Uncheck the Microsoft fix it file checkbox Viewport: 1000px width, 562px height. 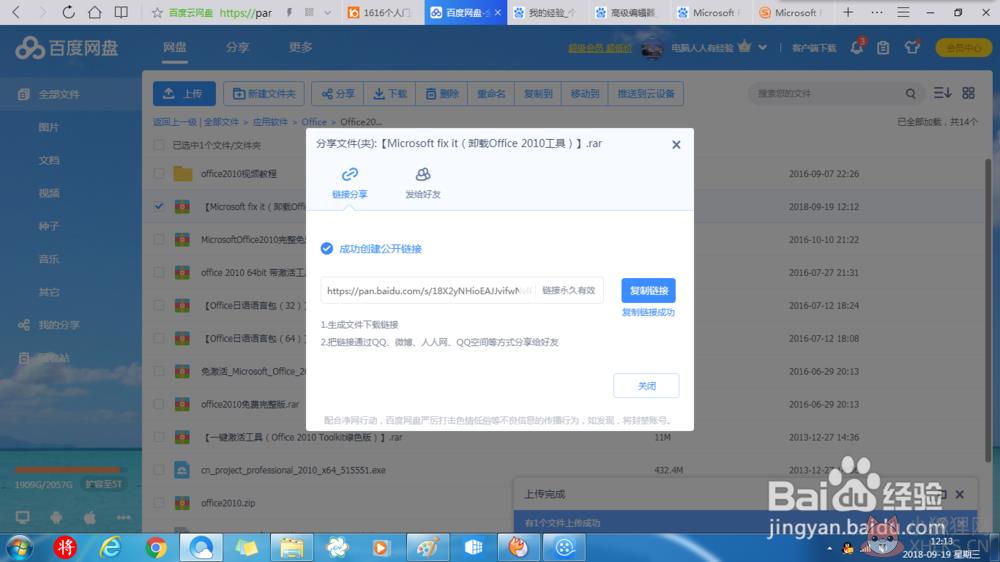159,207
